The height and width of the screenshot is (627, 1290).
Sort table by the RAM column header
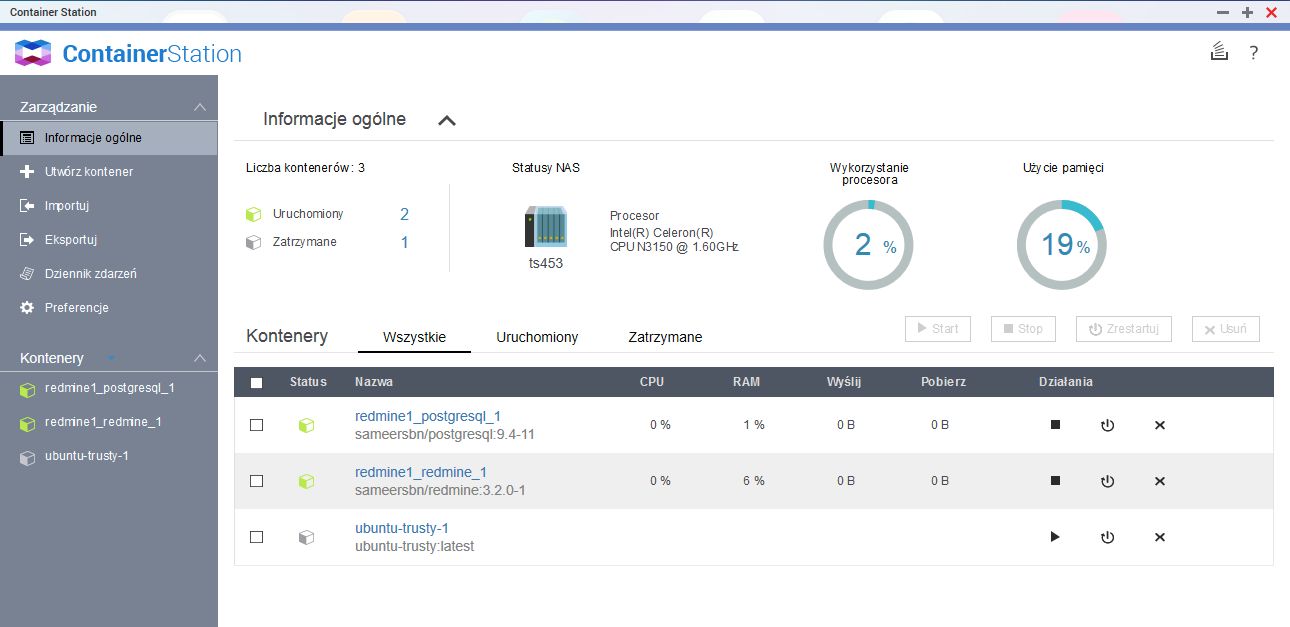[x=746, y=382]
